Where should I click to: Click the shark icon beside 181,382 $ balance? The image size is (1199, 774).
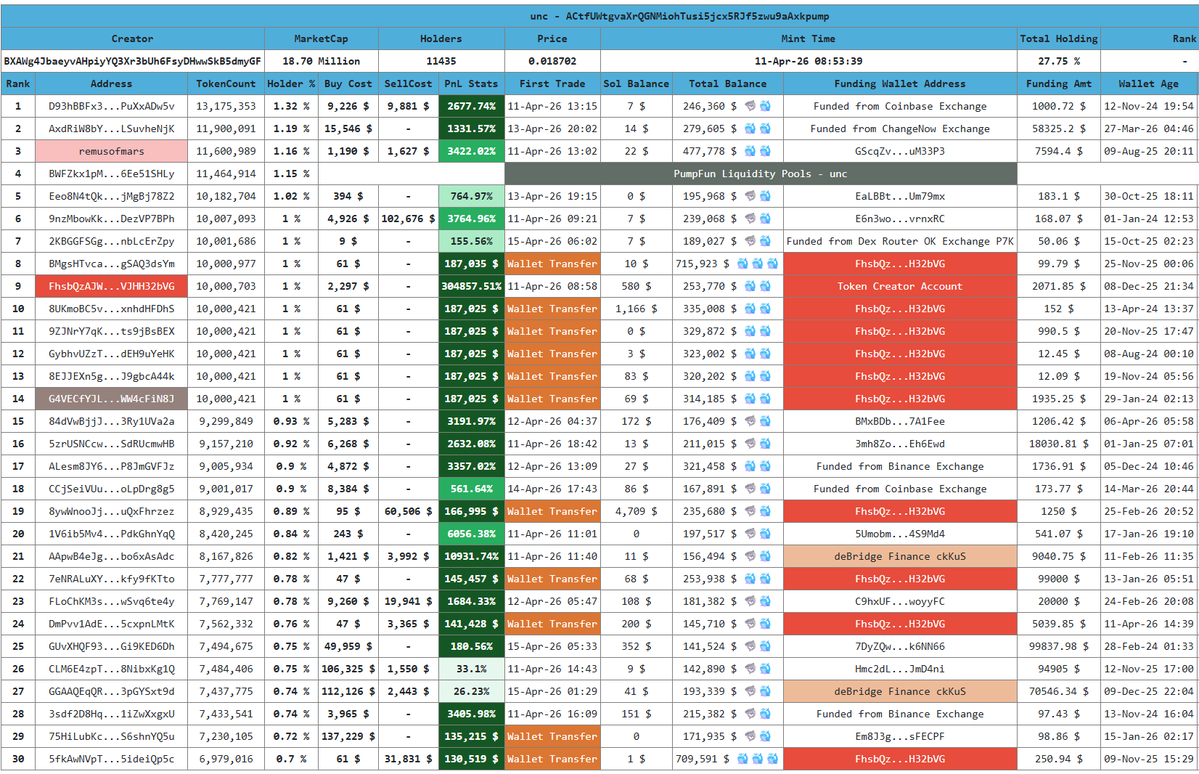point(750,601)
